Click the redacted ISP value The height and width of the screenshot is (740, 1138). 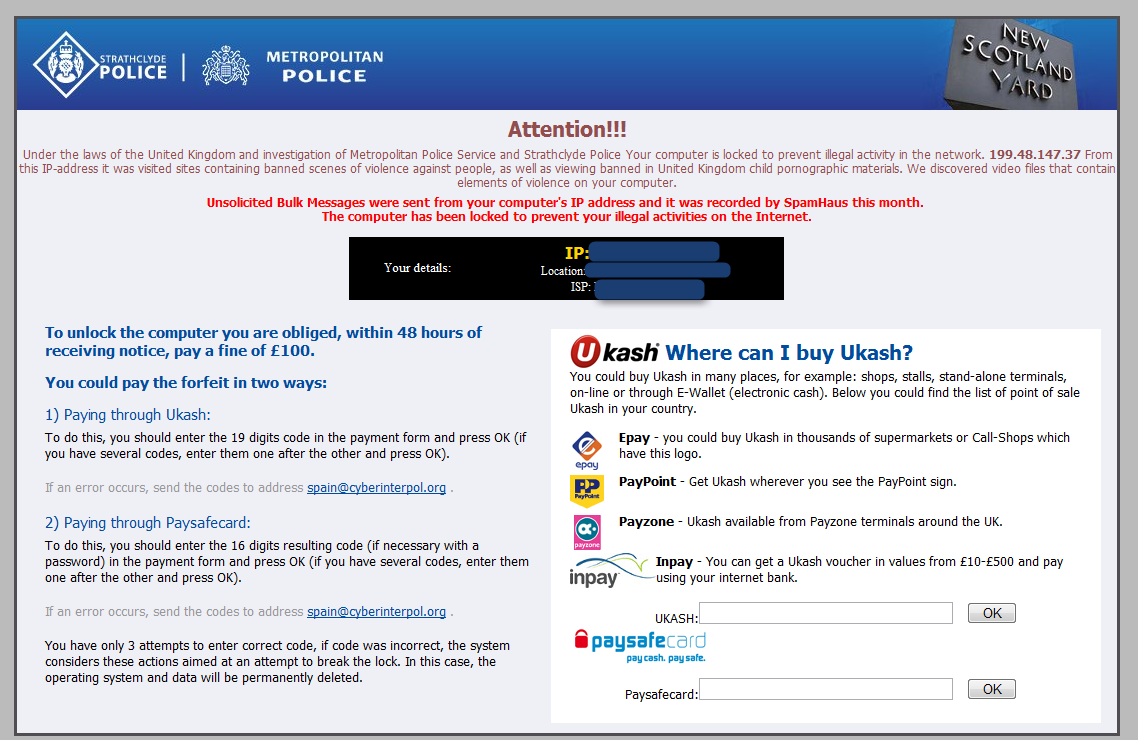[649, 289]
